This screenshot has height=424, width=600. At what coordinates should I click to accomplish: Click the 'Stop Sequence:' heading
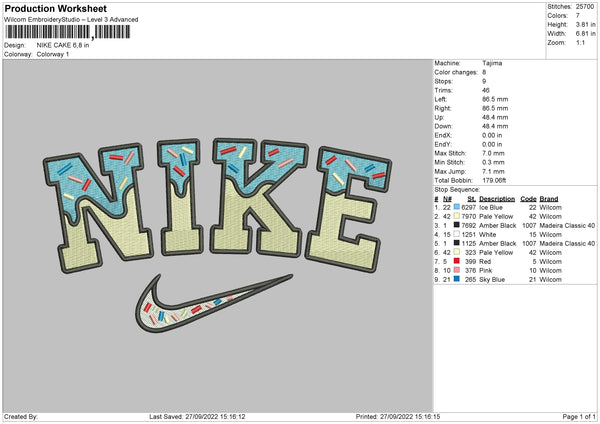[457, 189]
